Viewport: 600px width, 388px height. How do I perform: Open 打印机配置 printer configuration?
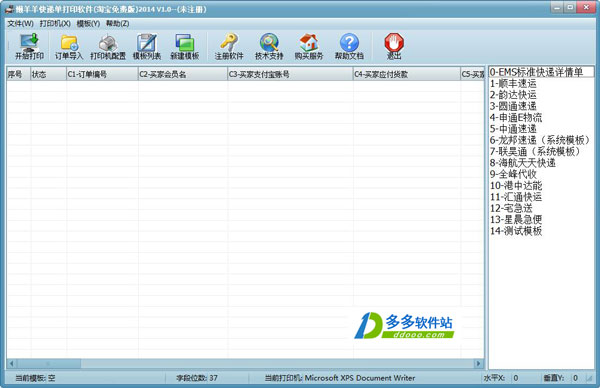coord(108,46)
